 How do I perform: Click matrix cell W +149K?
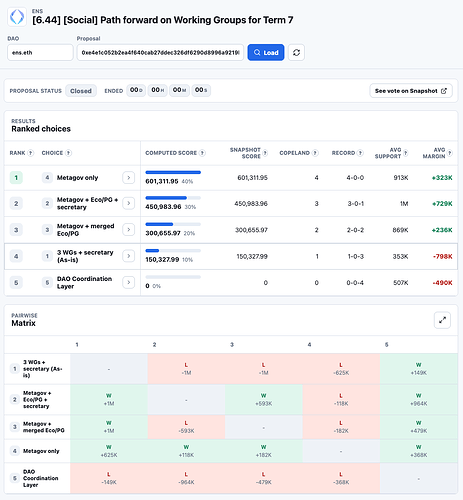419,369
